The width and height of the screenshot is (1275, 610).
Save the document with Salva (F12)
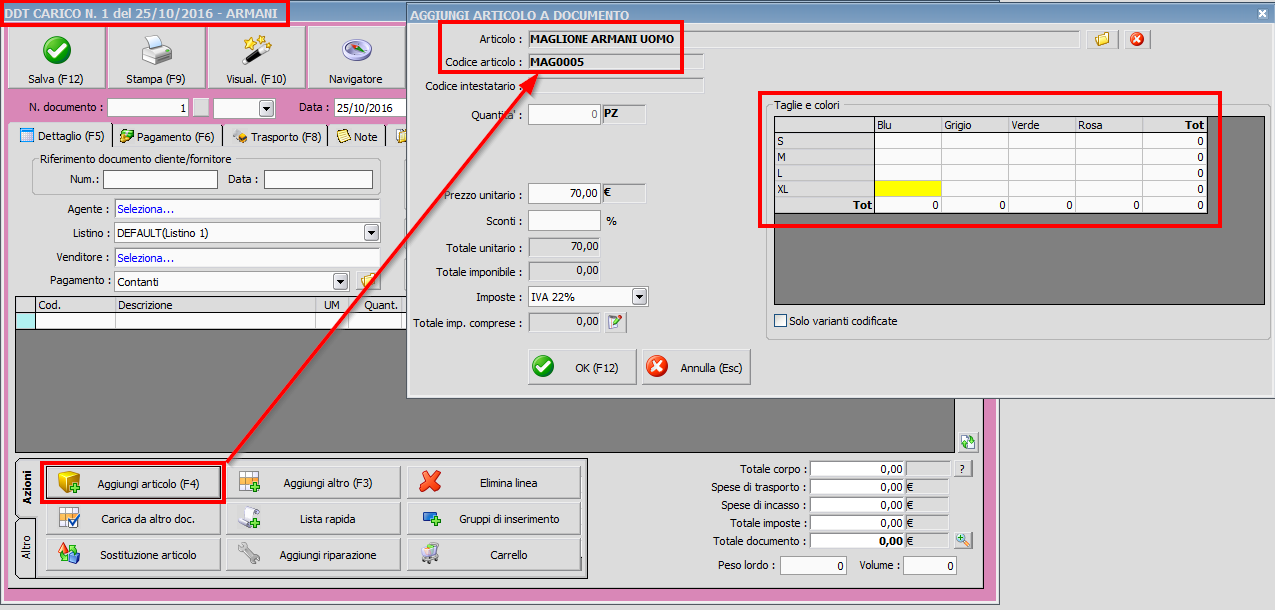56,57
